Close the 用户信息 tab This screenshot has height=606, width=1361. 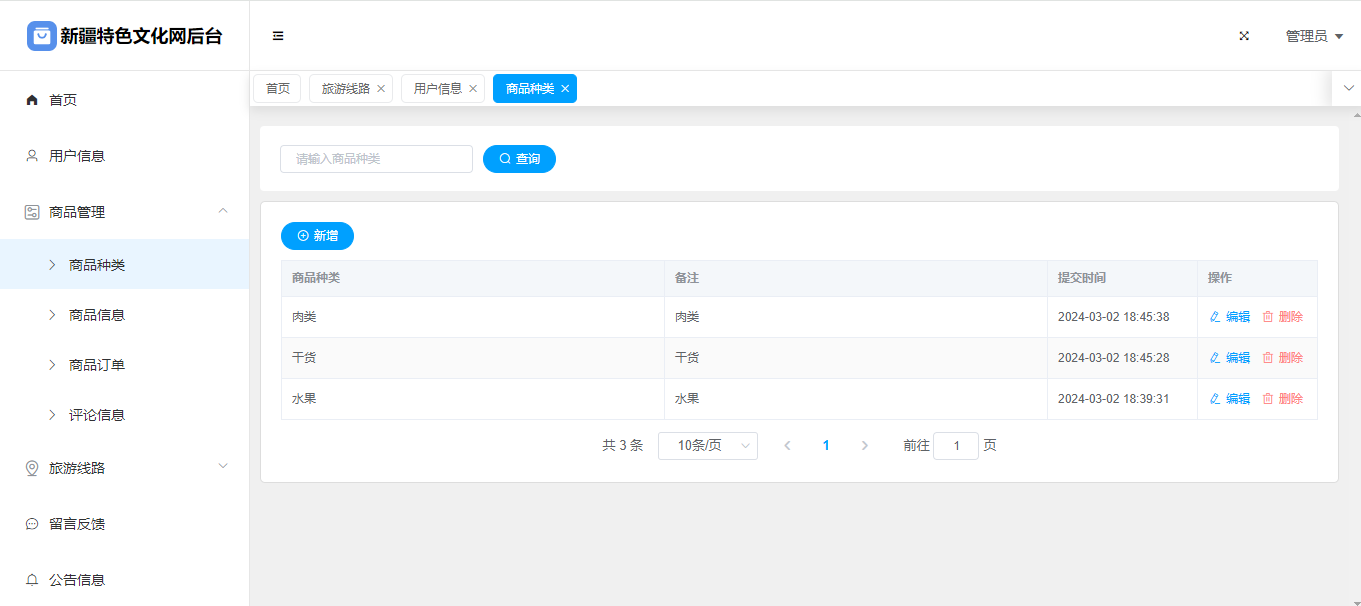(x=473, y=89)
